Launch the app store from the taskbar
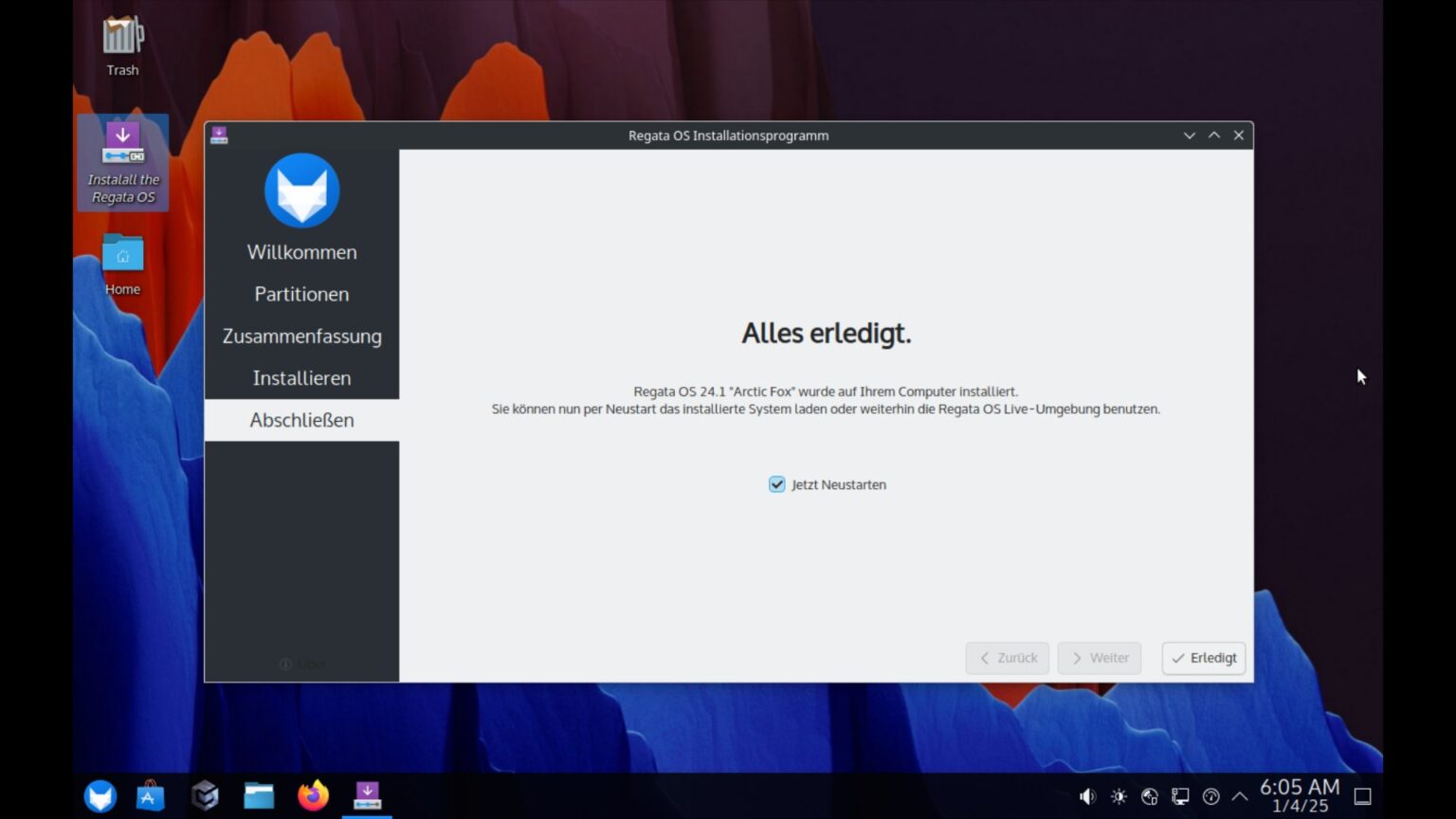1456x819 pixels. point(150,795)
